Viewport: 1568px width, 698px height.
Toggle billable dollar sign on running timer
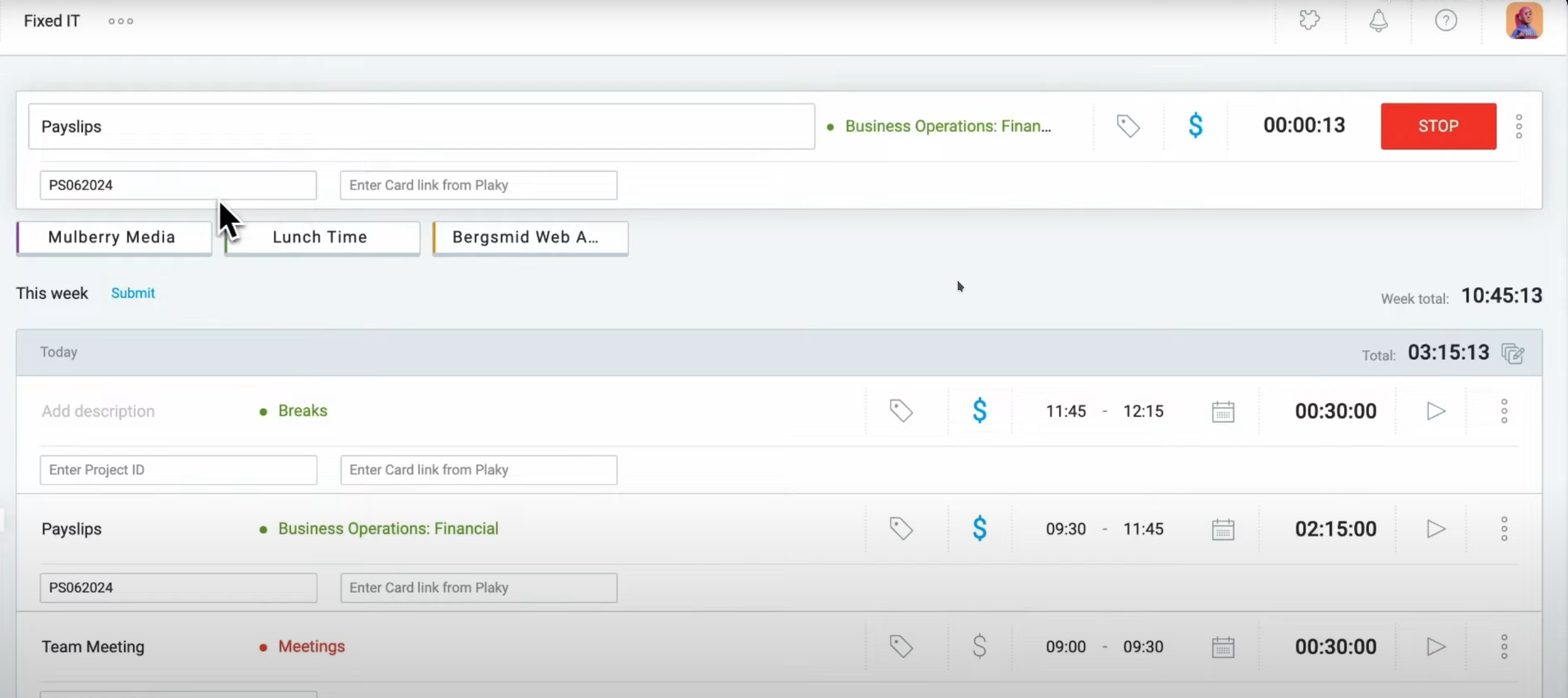(x=1196, y=126)
